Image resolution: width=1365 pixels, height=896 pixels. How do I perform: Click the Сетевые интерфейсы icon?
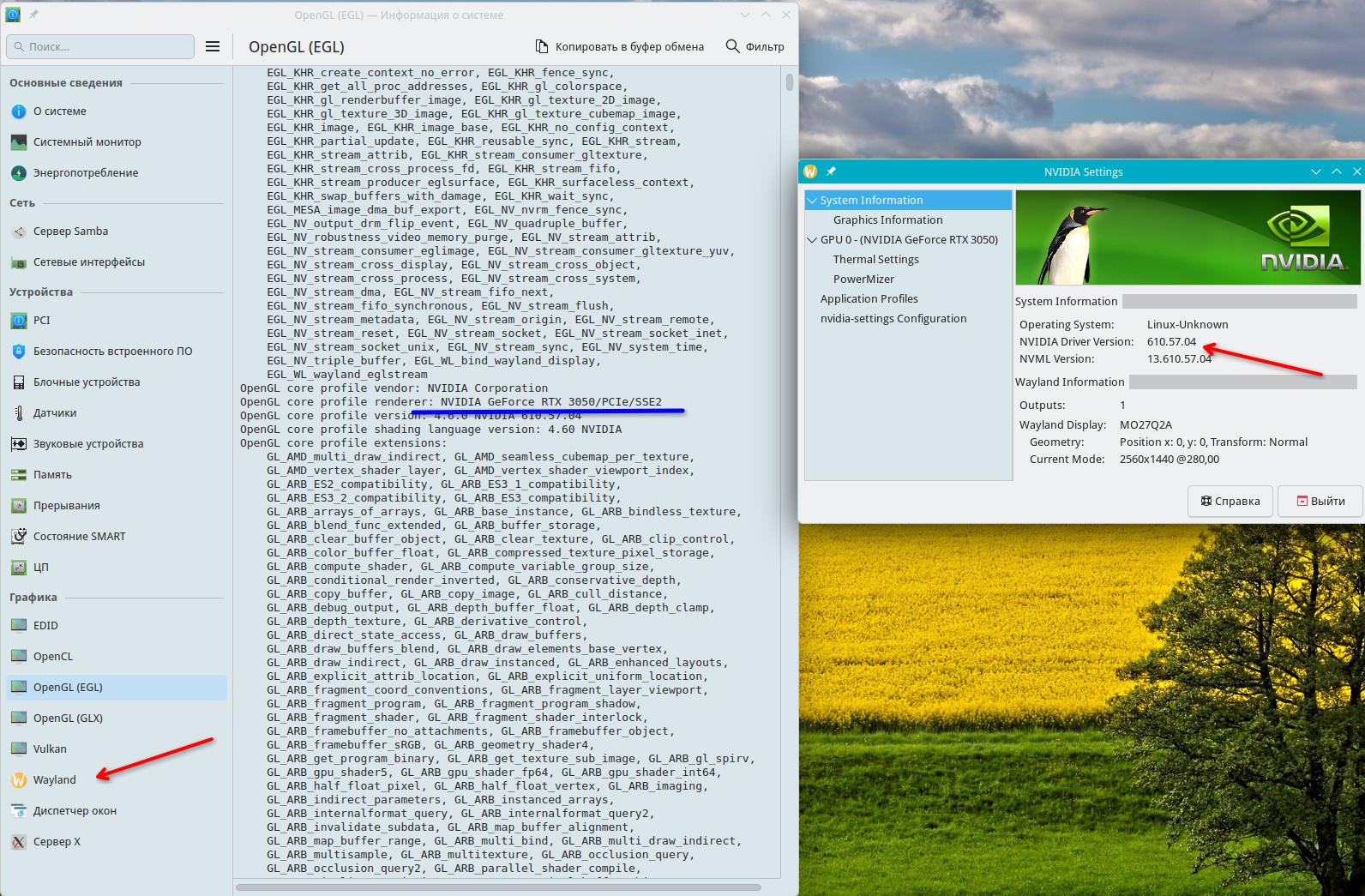(x=19, y=262)
